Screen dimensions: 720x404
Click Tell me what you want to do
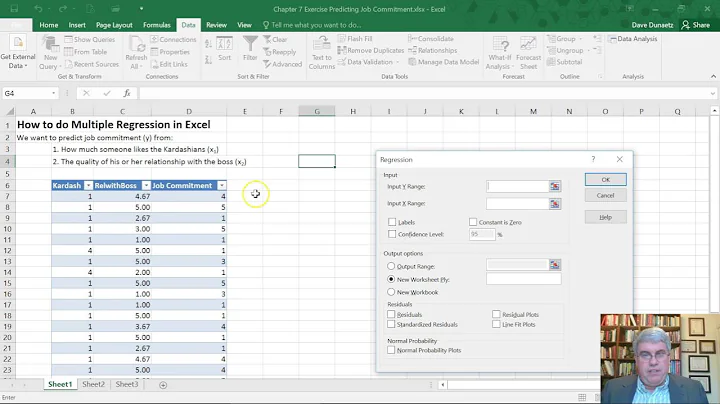point(312,25)
